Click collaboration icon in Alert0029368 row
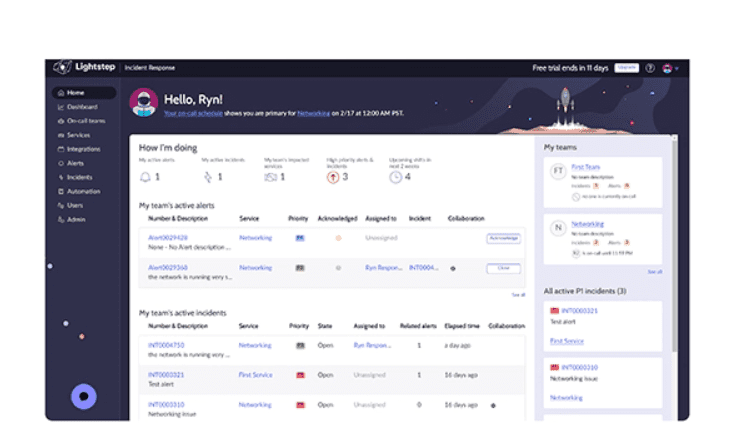 click(453, 268)
